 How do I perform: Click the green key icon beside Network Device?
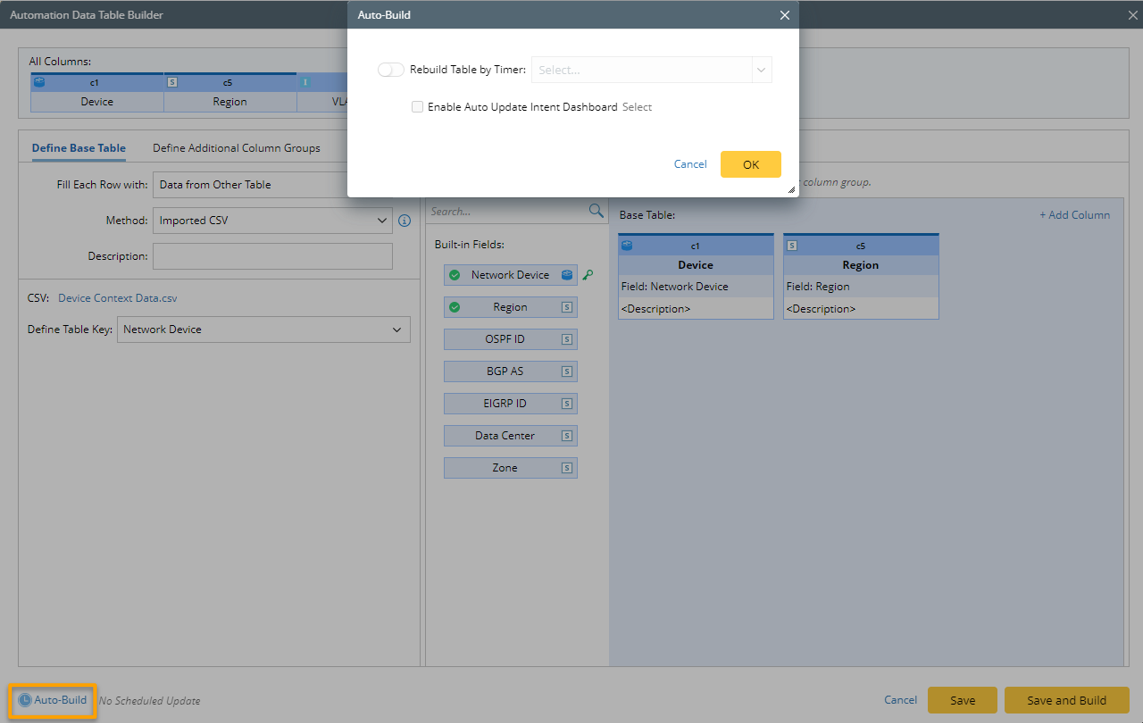588,275
